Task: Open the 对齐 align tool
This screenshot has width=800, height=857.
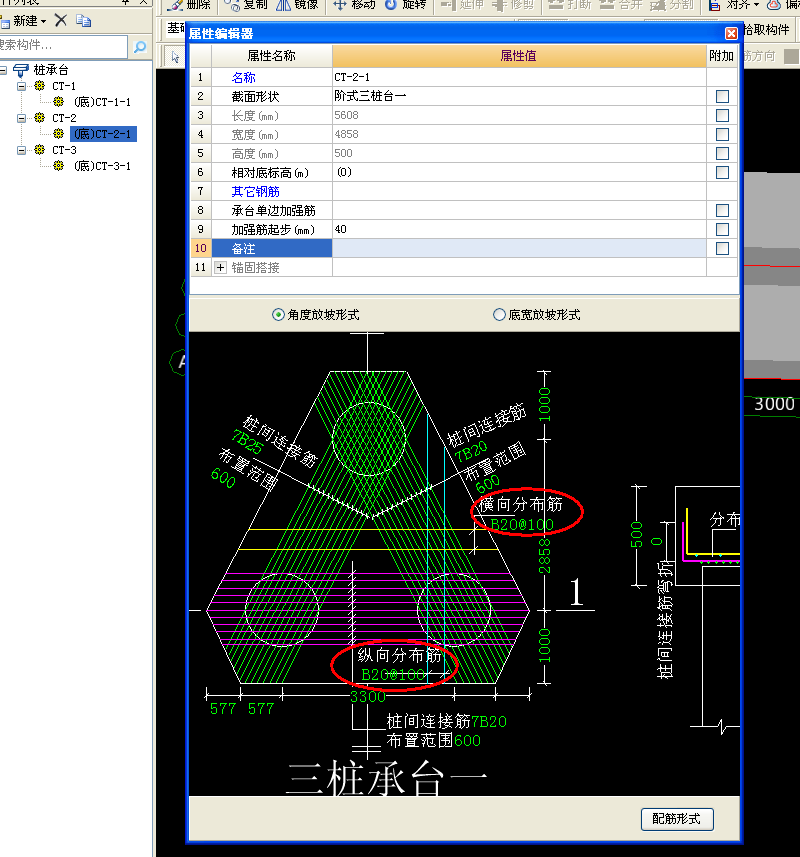Action: 734,5
